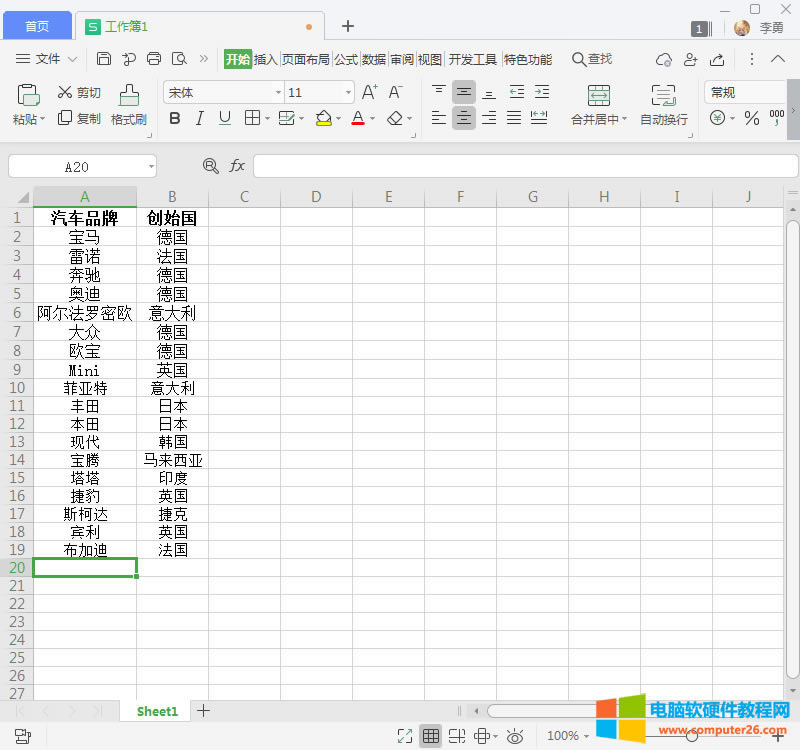Image resolution: width=800 pixels, height=750 pixels.
Task: Toggle Bold formatting
Action: click(x=175, y=118)
